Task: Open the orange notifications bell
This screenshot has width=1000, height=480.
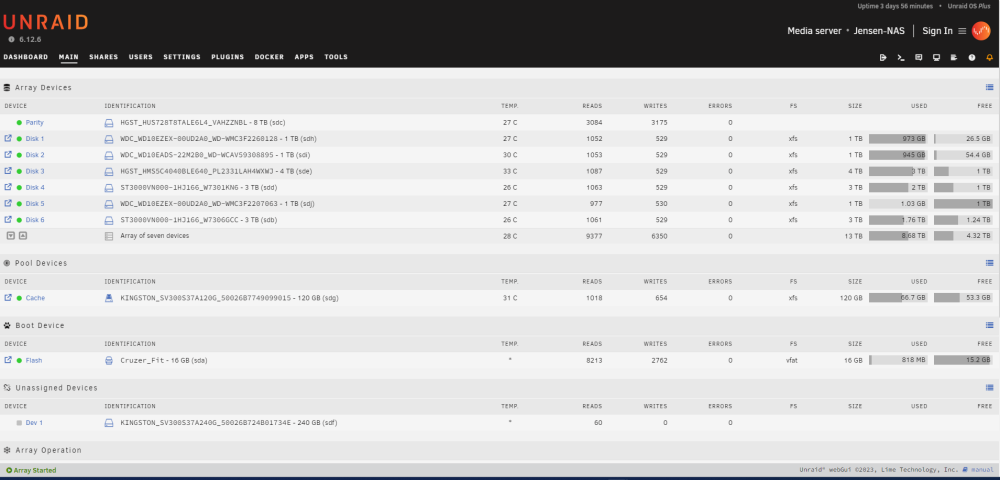Action: pyautogui.click(x=990, y=57)
